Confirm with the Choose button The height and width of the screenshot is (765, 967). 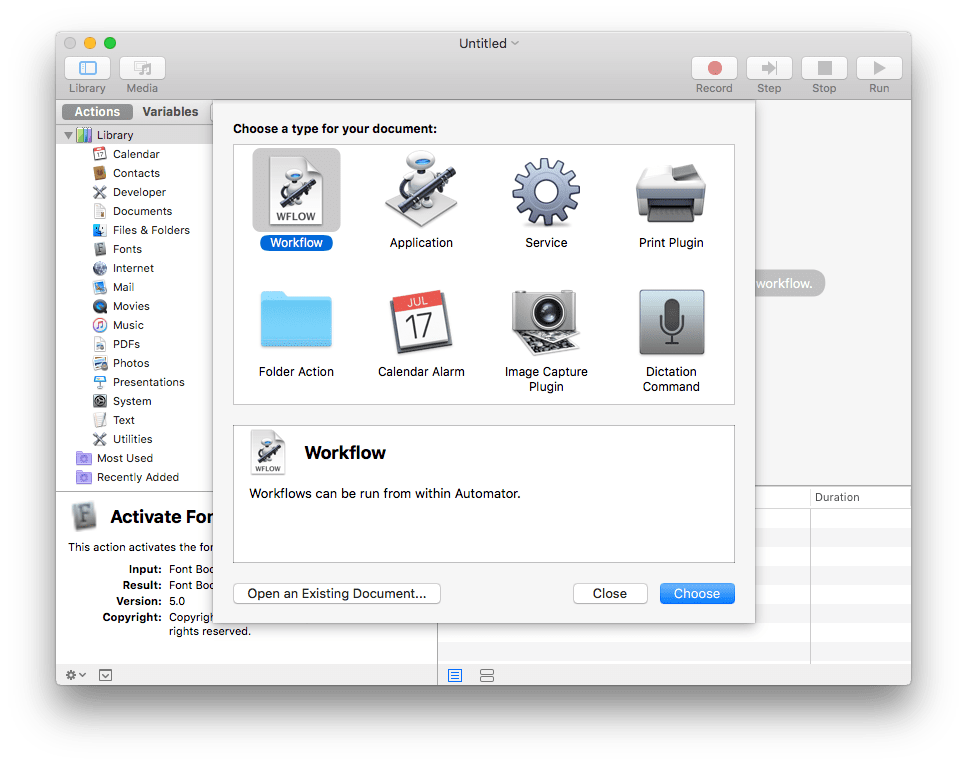click(x=697, y=593)
